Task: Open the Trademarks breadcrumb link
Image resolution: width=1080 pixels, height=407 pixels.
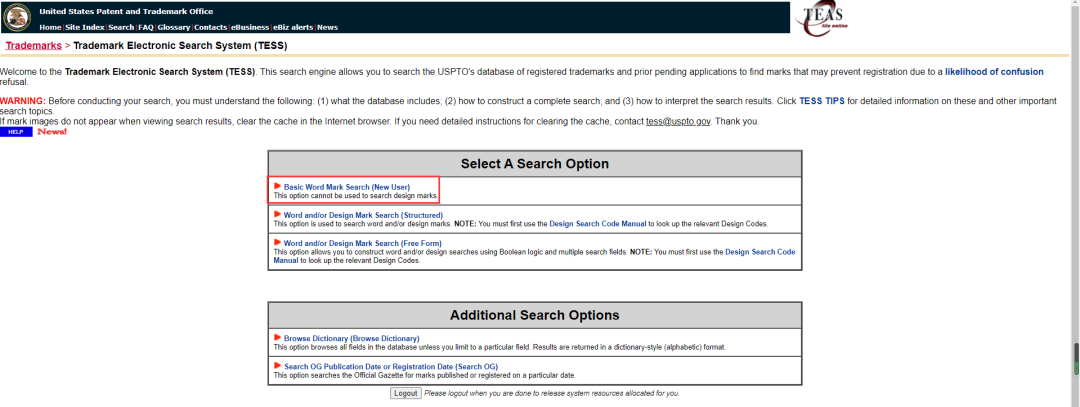Action: point(33,46)
